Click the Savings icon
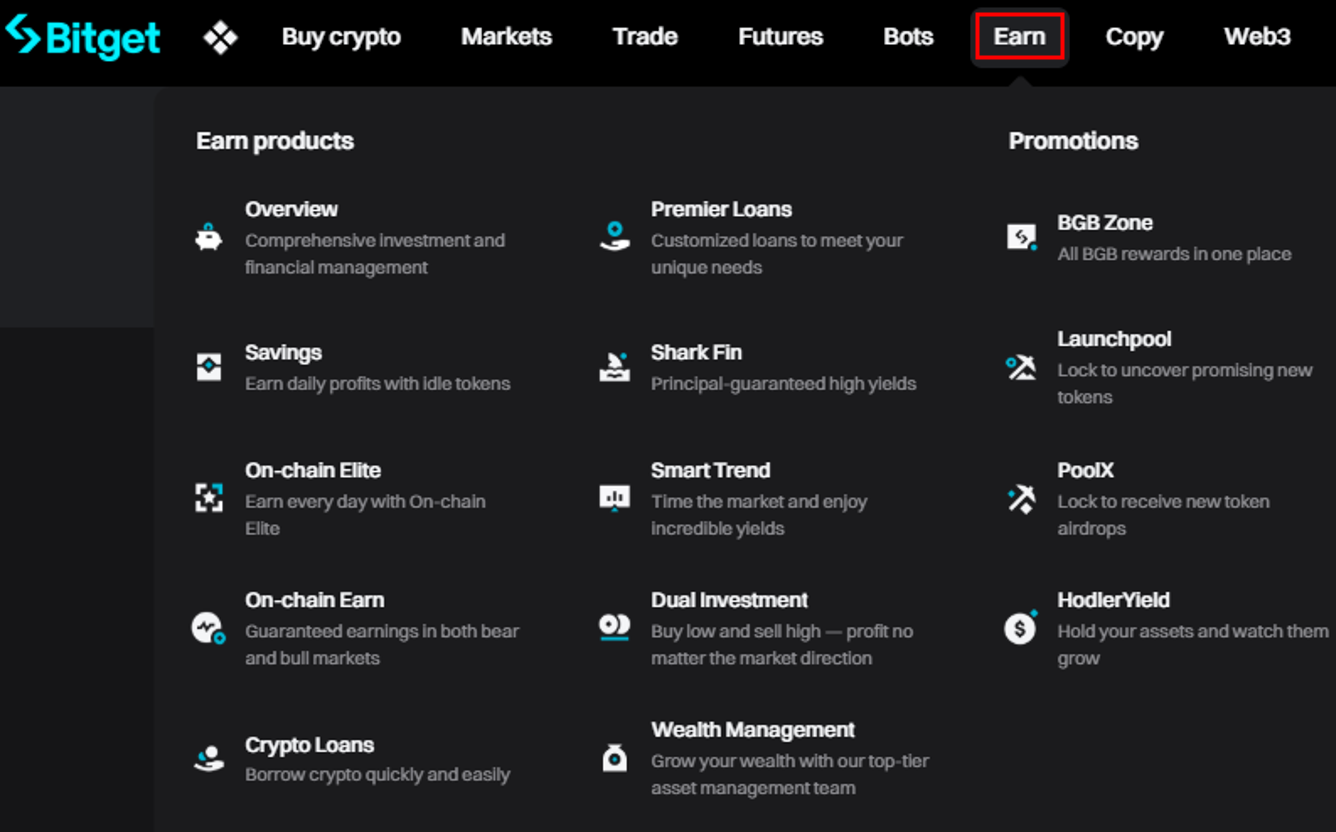The image size is (1336, 832). 209,367
